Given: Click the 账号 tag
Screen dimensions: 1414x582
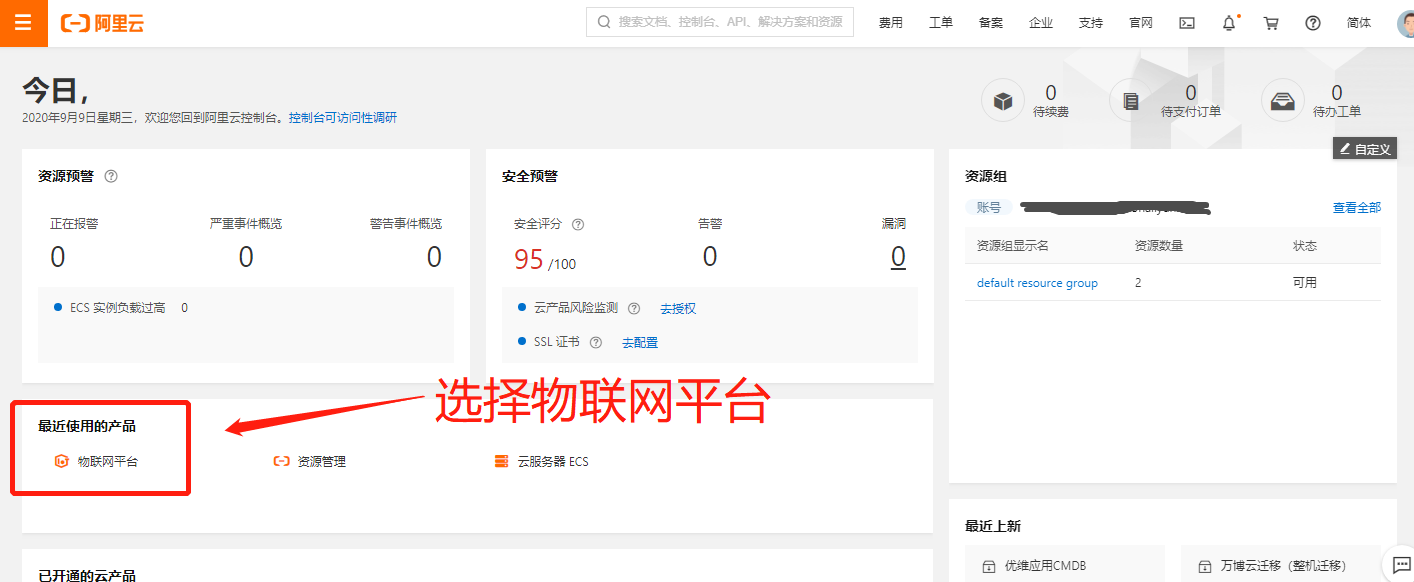Looking at the screenshot, I should pos(989,208).
